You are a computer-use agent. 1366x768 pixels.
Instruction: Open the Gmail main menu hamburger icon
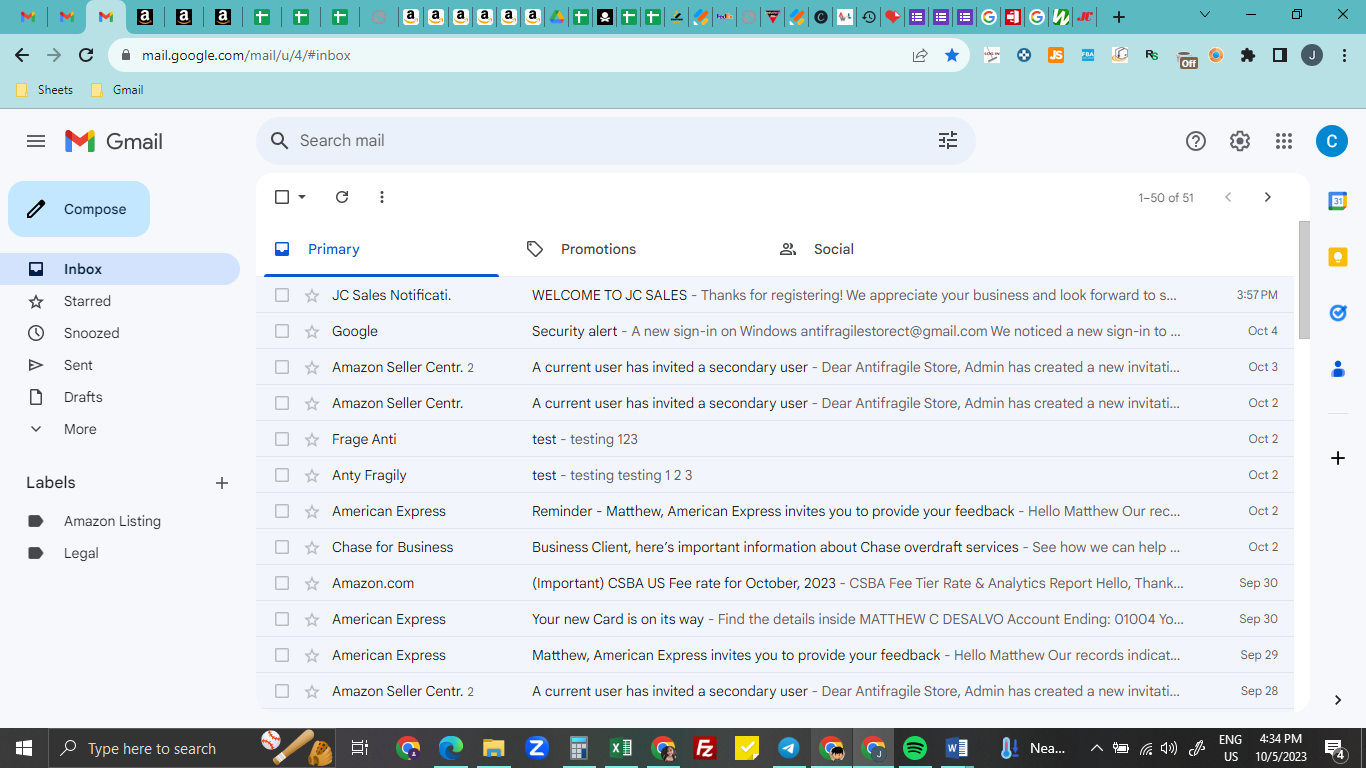[36, 141]
